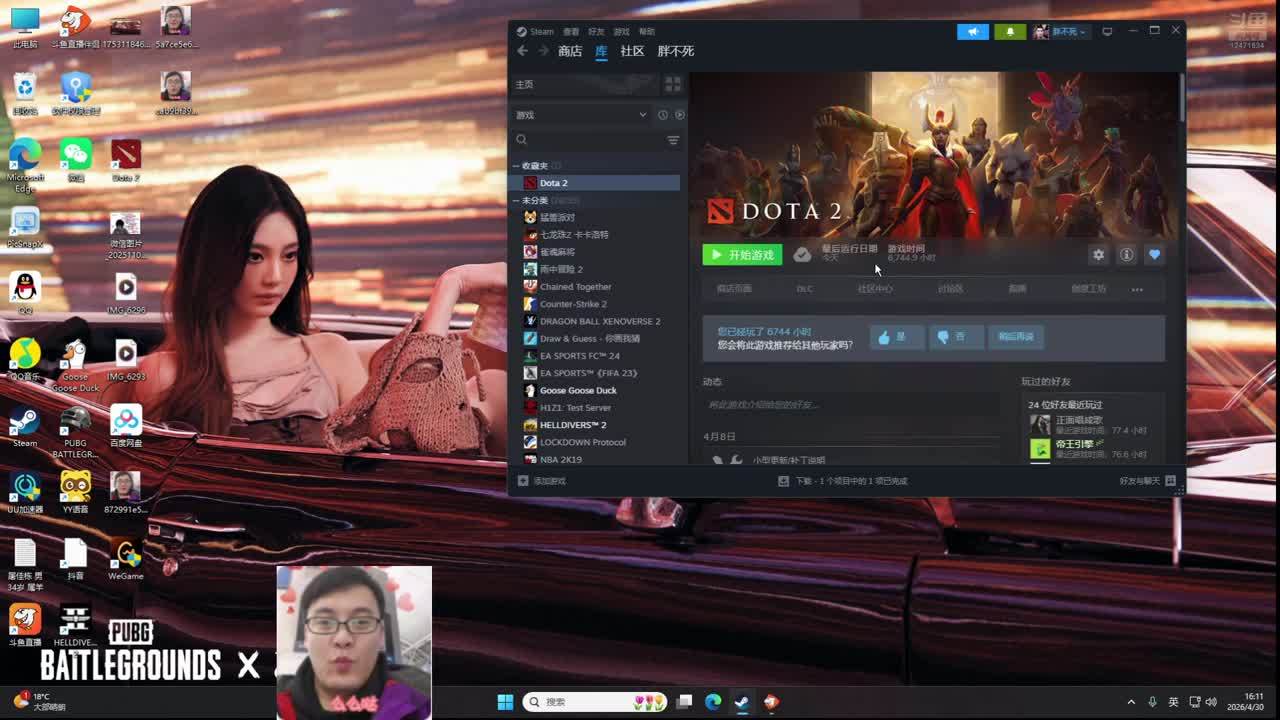This screenshot has height=720, width=1280.
Task: Open the 游戏 library filter dropdown
Action: (582, 115)
